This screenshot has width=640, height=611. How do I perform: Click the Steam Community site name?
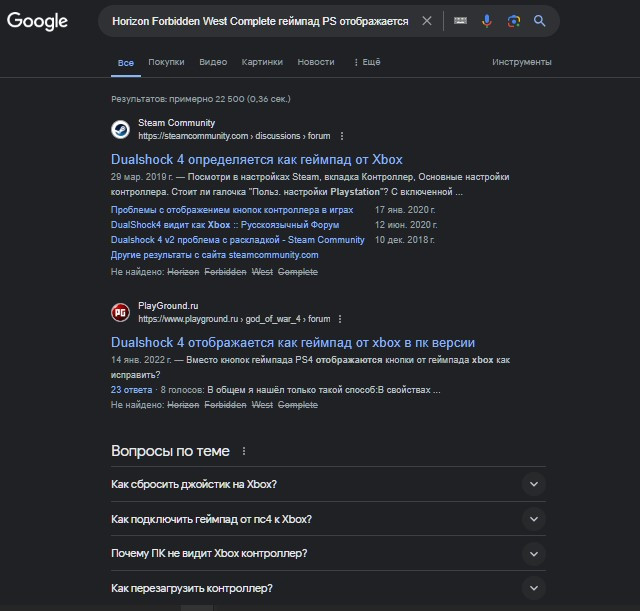click(x=176, y=123)
